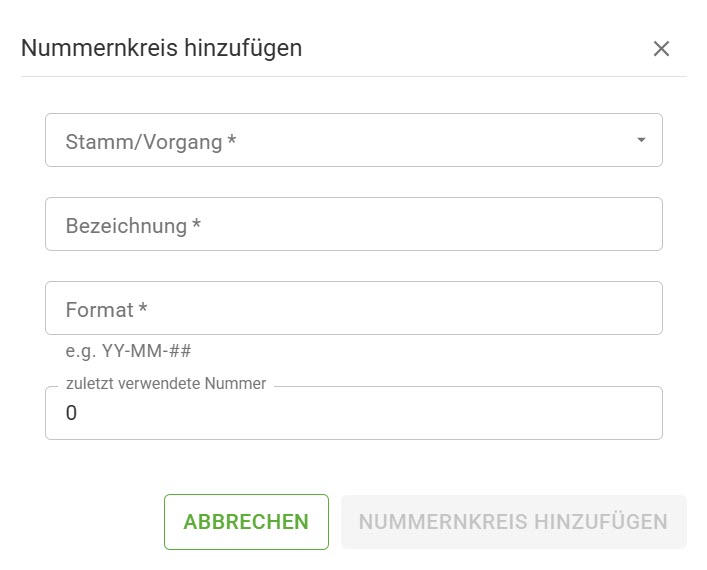
Task: Click the Bezeichnung placeholder label
Action: 126,226
